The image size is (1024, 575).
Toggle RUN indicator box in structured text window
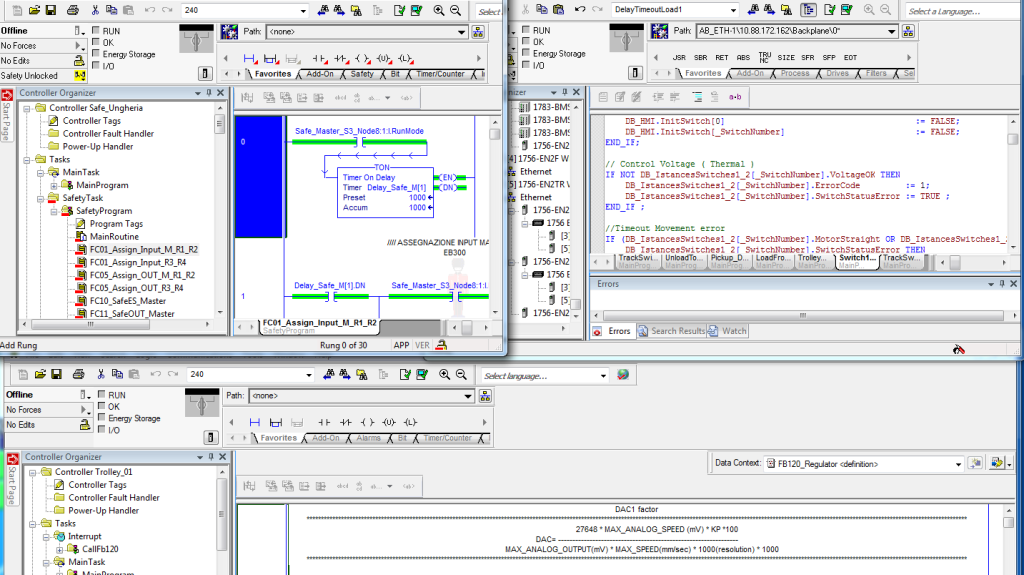point(526,29)
